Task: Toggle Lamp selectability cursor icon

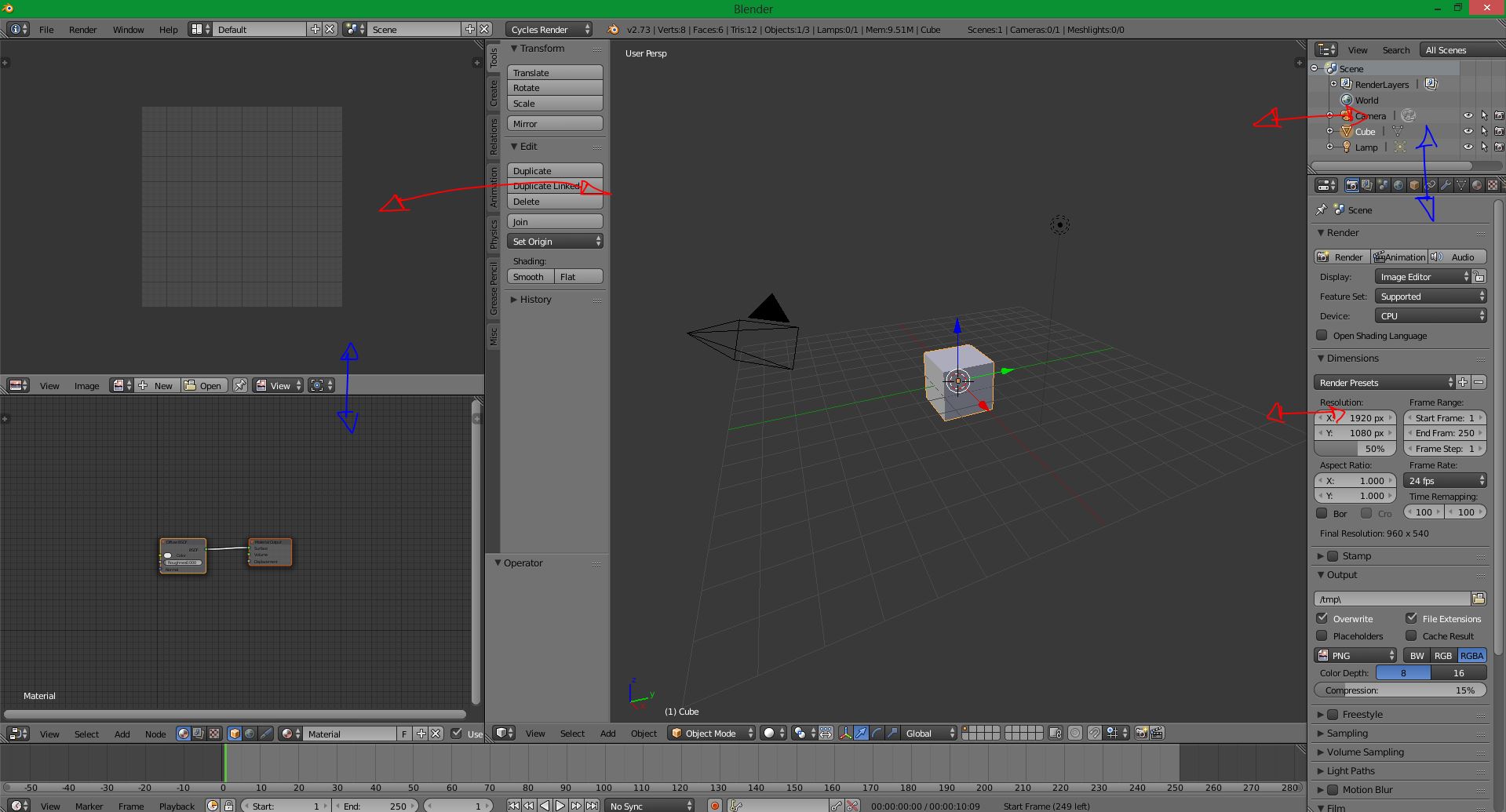Action: coord(1484,147)
